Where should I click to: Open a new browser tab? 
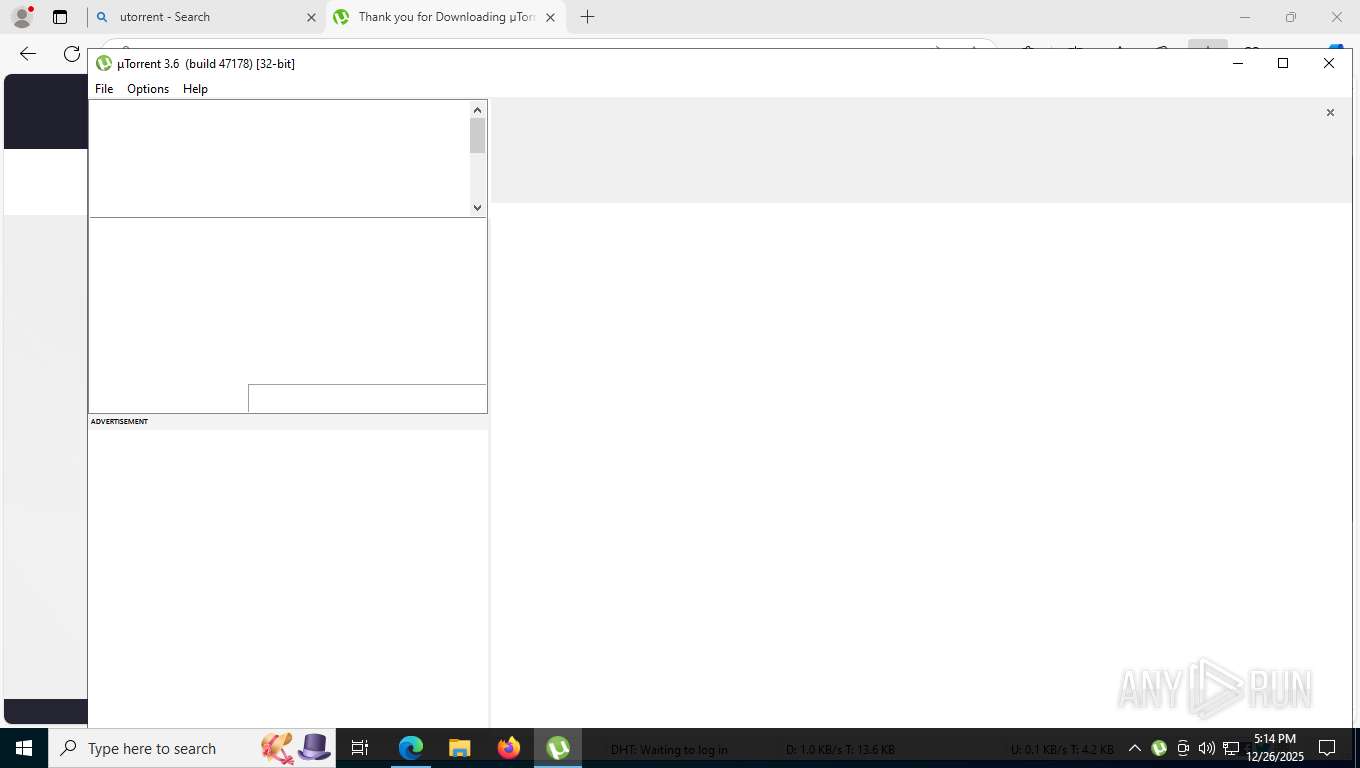coord(588,17)
